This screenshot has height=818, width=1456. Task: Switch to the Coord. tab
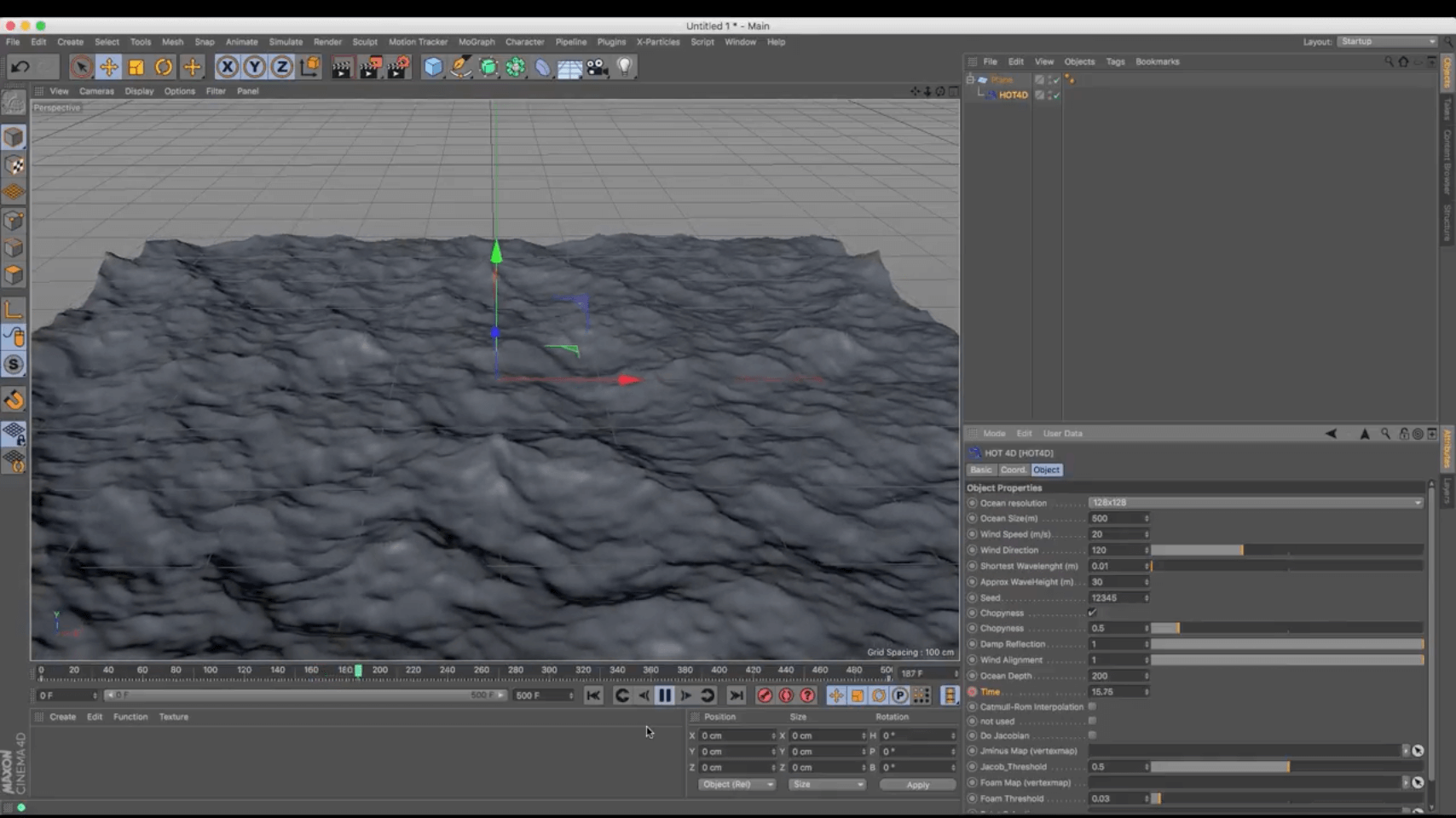coord(1013,469)
